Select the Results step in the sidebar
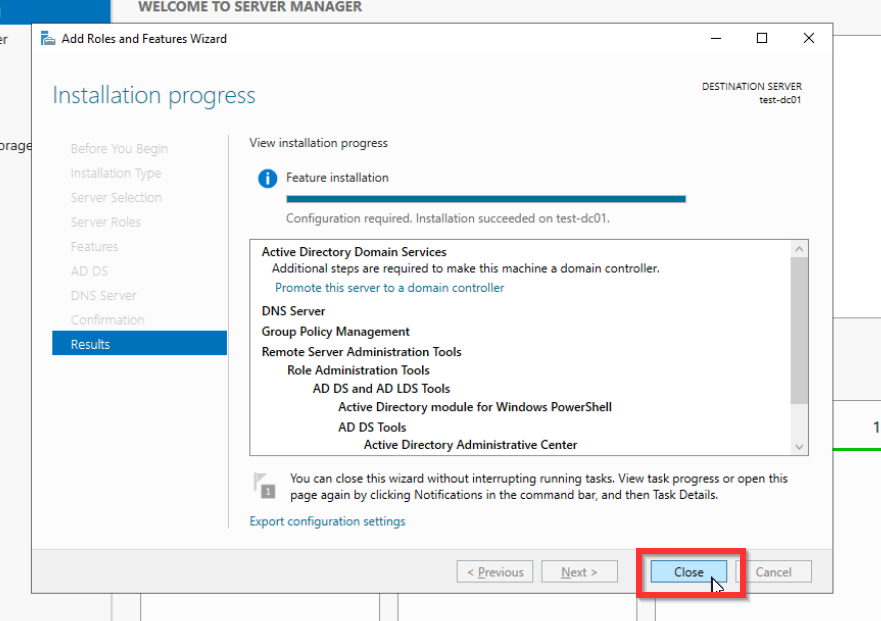Screen dimensions: 881x621 (139, 344)
